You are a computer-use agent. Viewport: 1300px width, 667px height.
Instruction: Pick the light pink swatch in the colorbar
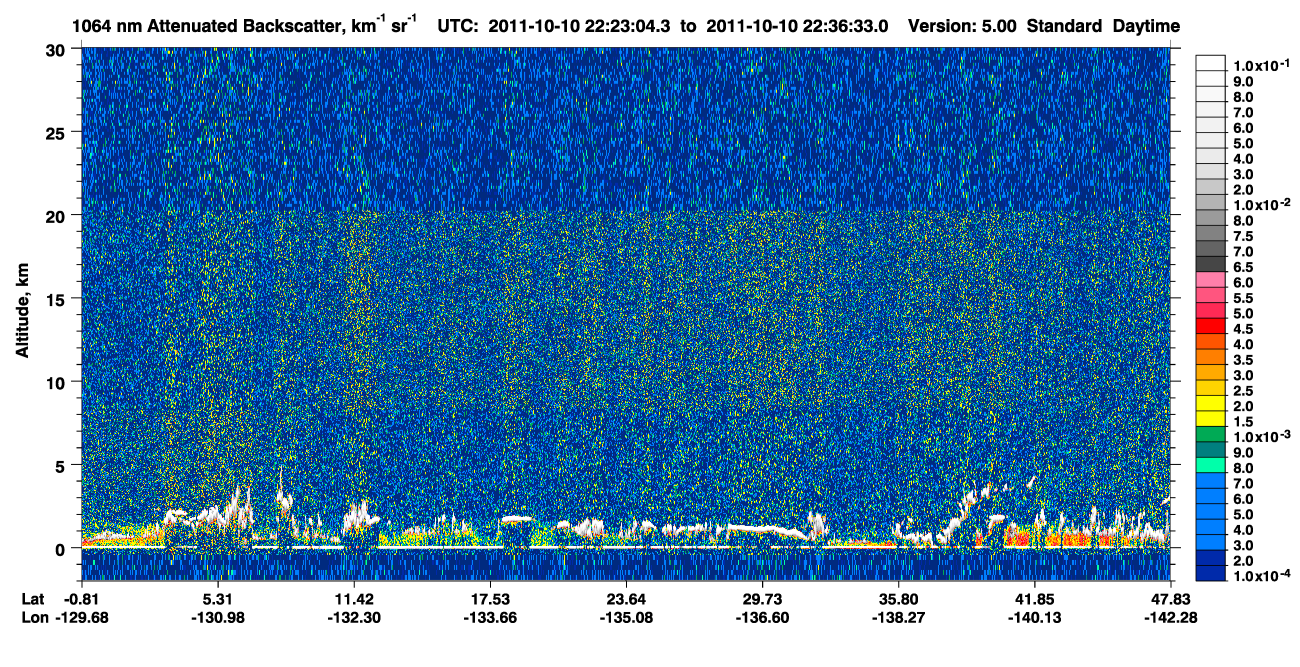(1211, 280)
